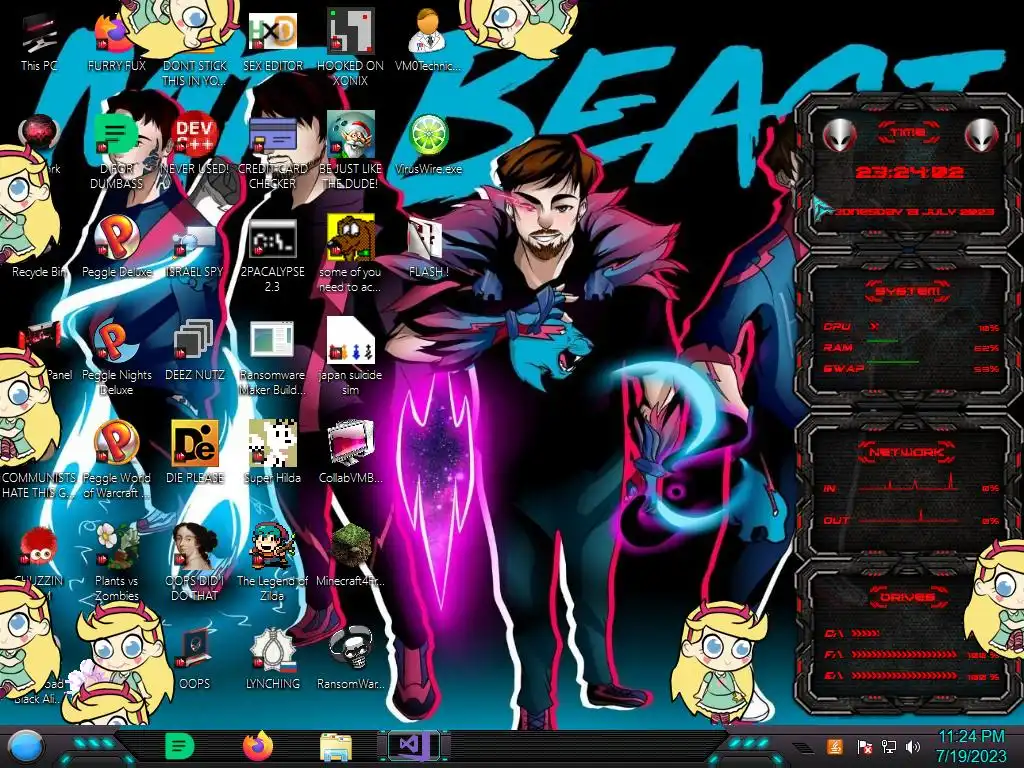Viewport: 1024px width, 768px height.
Task: Launch Firefox from the taskbar
Action: pyautogui.click(x=258, y=746)
